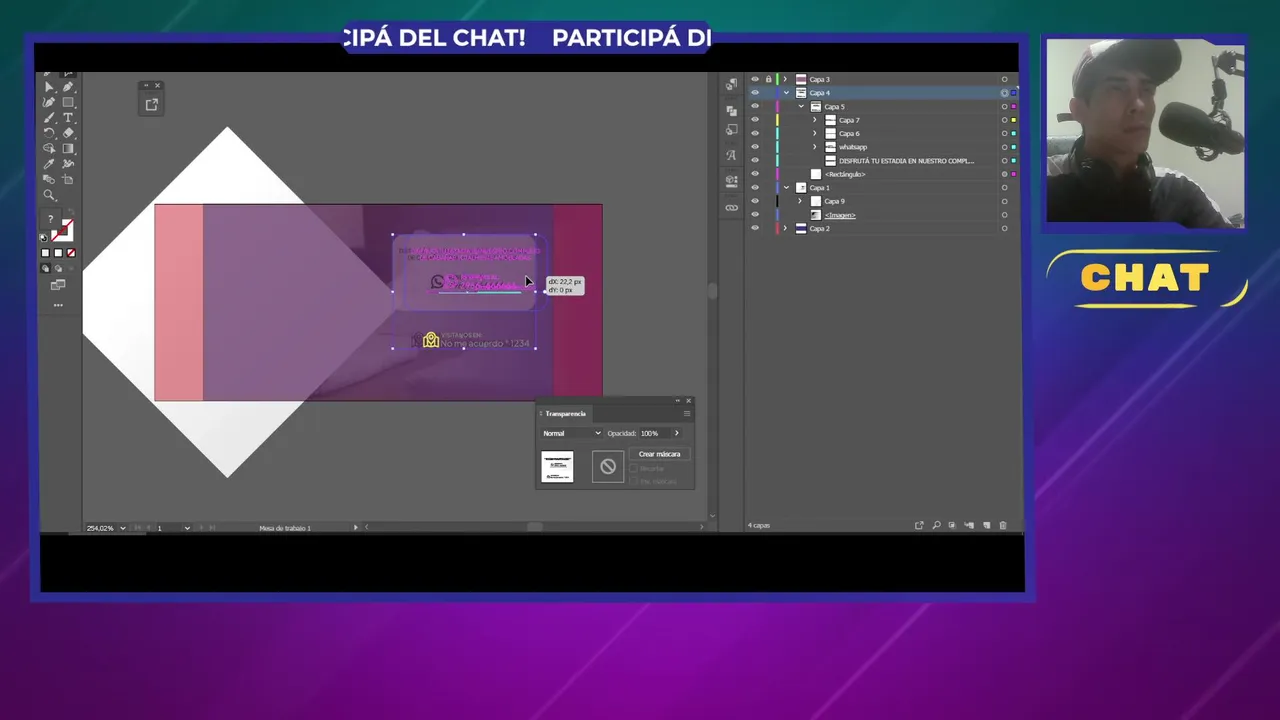This screenshot has height=720, width=1280.
Task: Hide Capa 3 layer visibility
Action: pos(755,79)
